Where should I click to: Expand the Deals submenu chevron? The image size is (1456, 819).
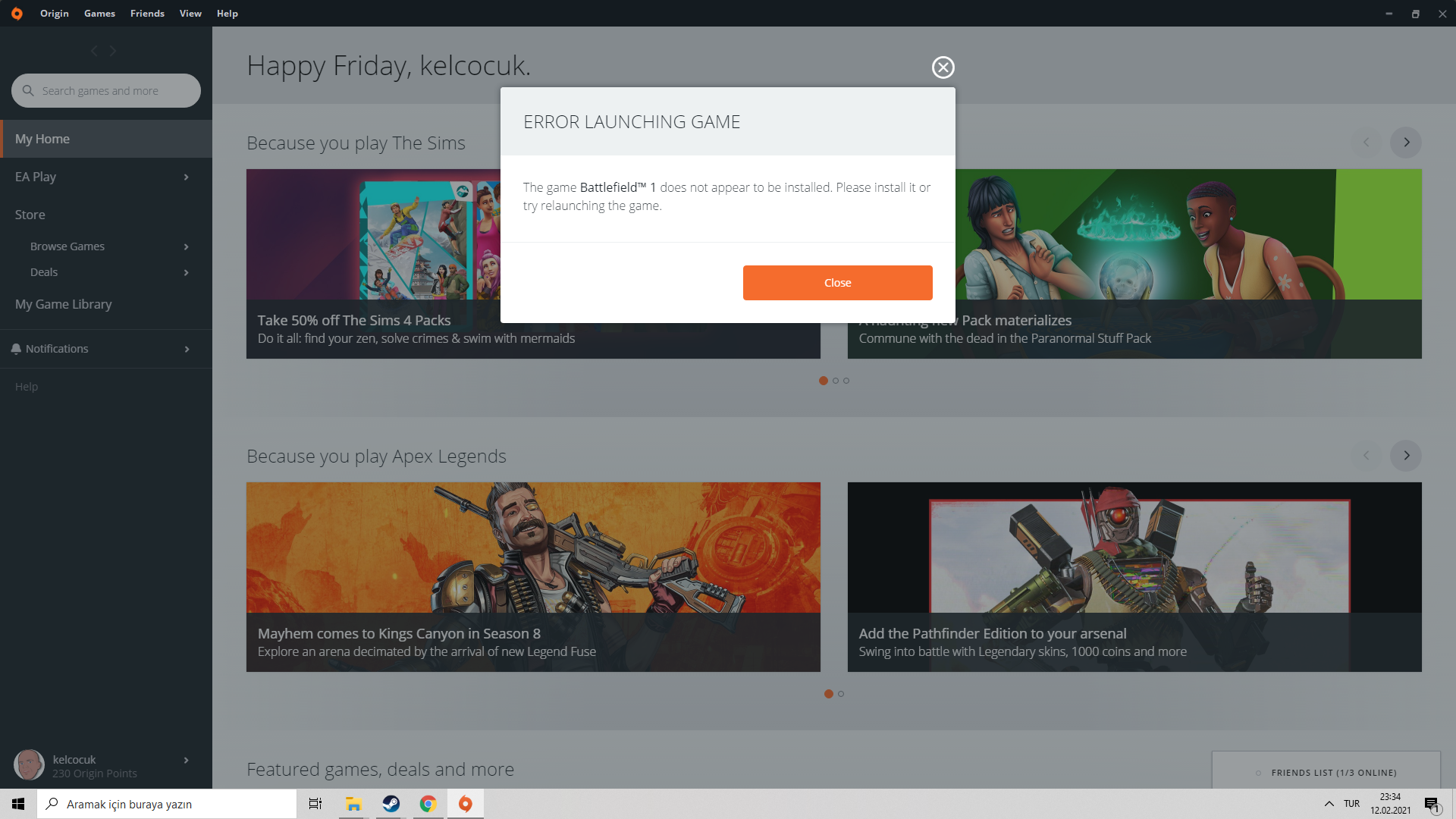(187, 273)
